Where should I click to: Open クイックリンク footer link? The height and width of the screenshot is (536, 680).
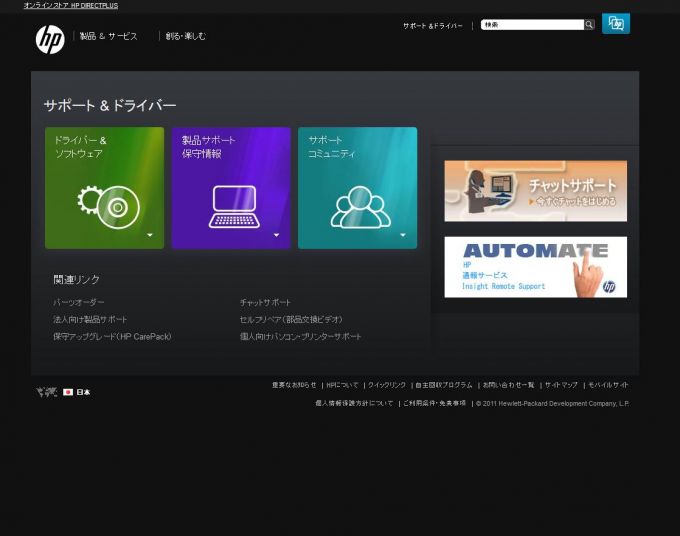click(x=387, y=385)
